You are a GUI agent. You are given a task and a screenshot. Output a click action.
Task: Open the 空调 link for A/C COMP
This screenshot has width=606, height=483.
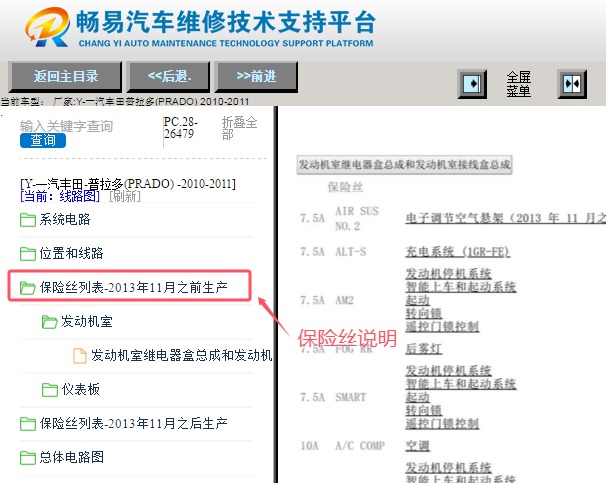(x=417, y=446)
